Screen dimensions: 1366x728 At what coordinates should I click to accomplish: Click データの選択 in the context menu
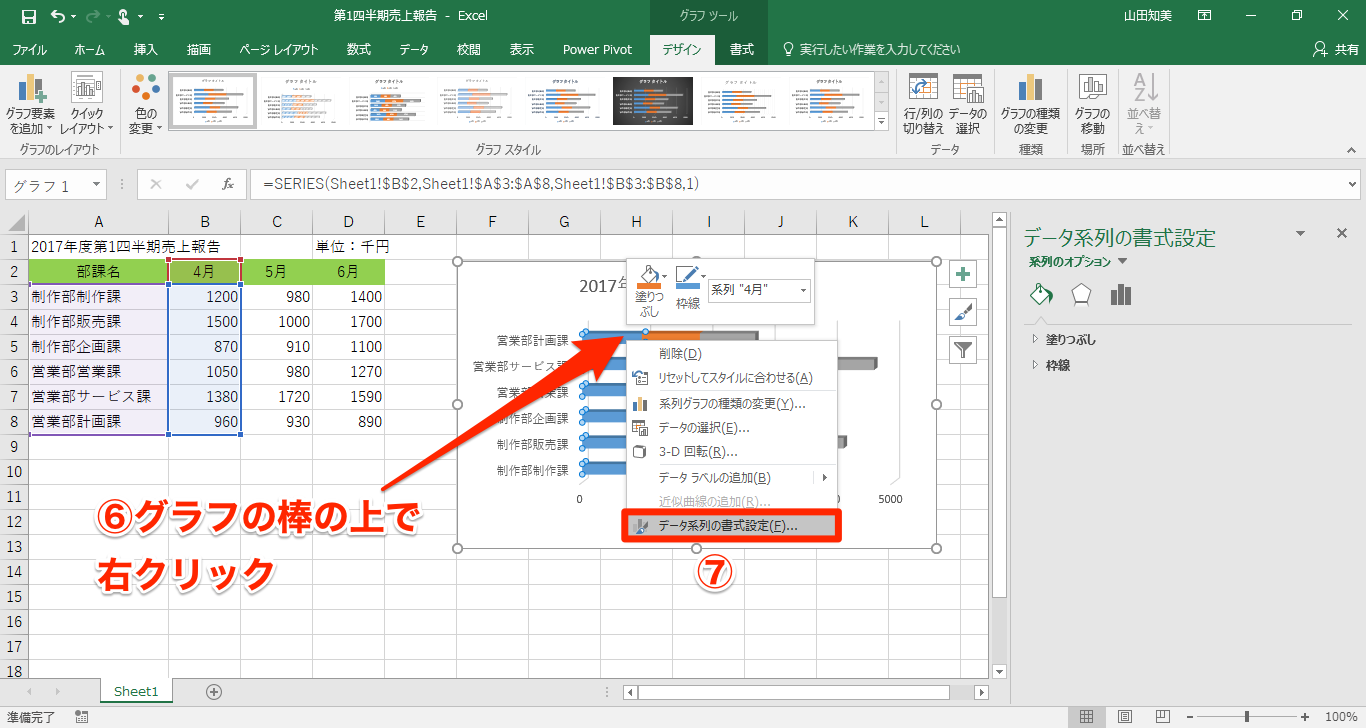(x=732, y=428)
